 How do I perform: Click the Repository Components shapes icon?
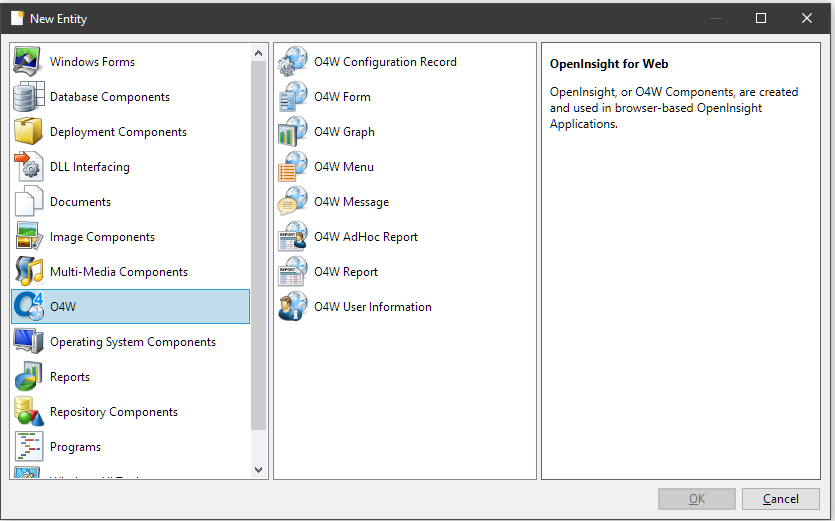pyautogui.click(x=29, y=411)
